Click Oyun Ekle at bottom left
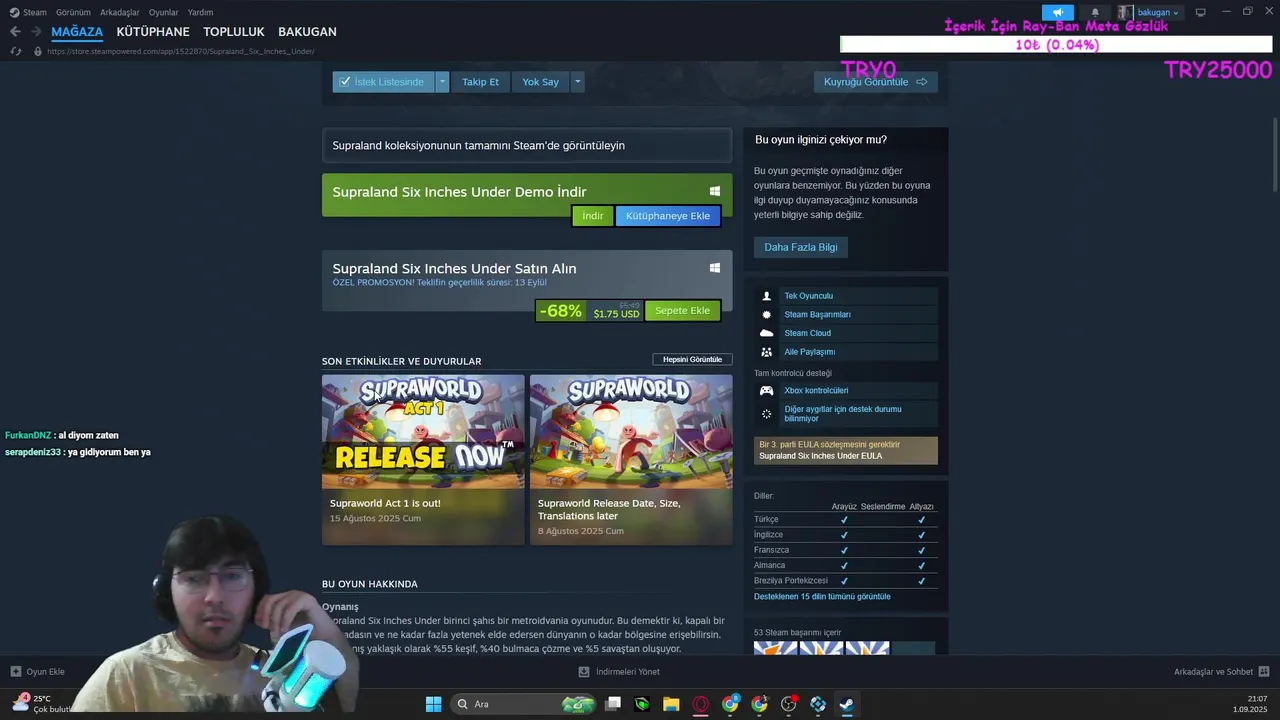Image resolution: width=1280 pixels, height=720 pixels. point(45,672)
